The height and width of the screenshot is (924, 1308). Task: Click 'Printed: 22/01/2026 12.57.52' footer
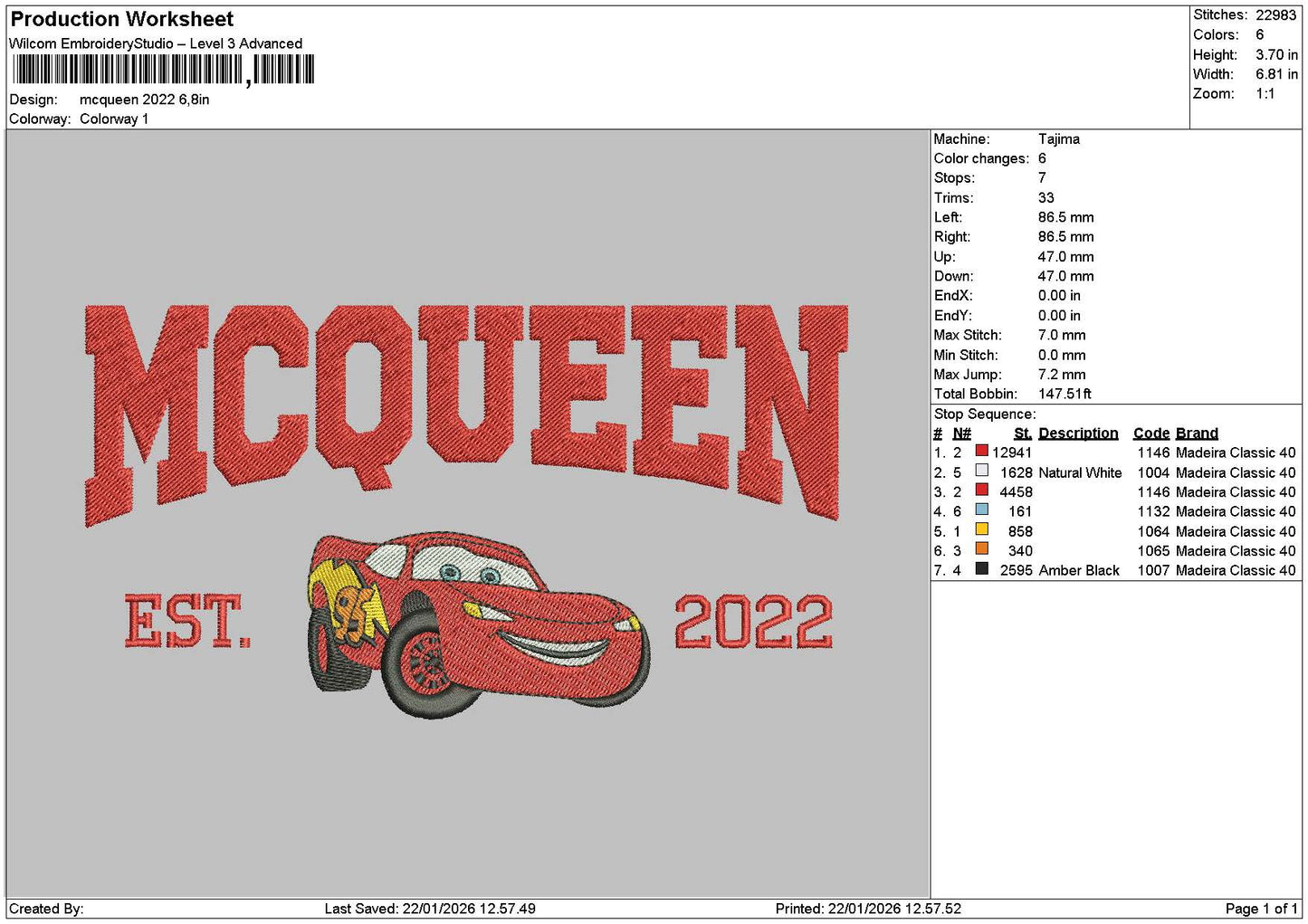click(x=868, y=909)
